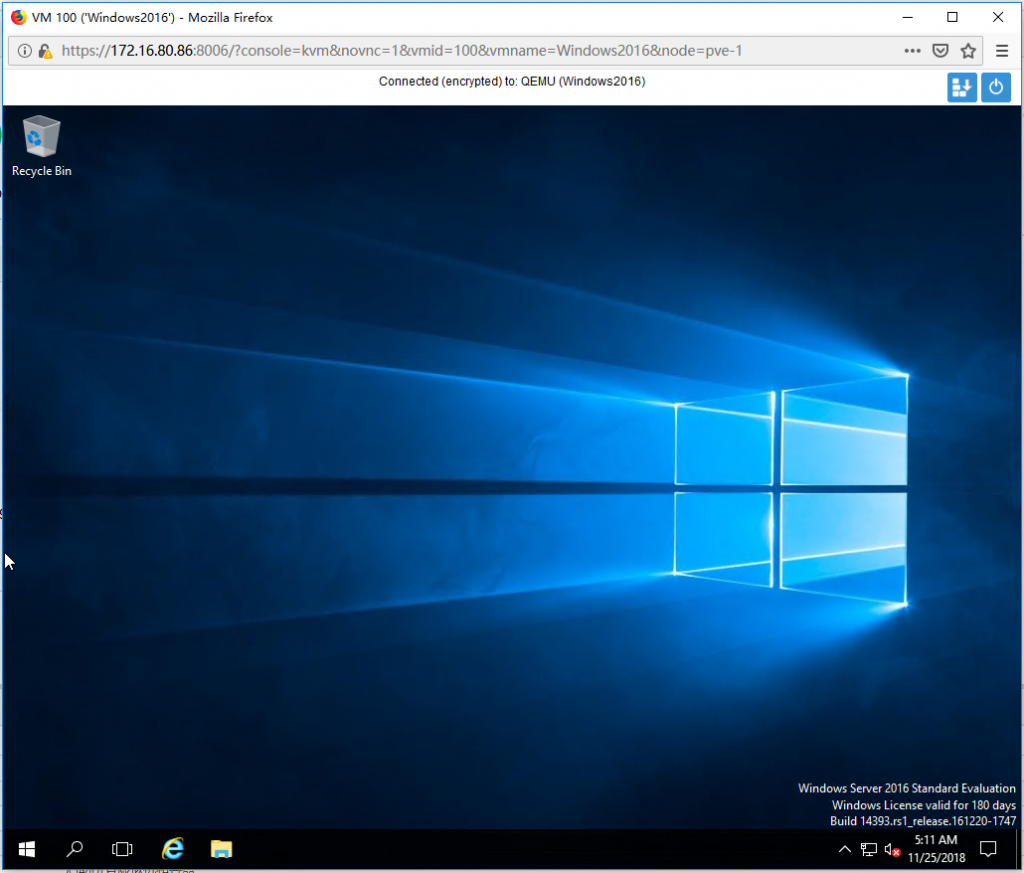
Task: Open the Windows Start menu
Action: (x=27, y=849)
